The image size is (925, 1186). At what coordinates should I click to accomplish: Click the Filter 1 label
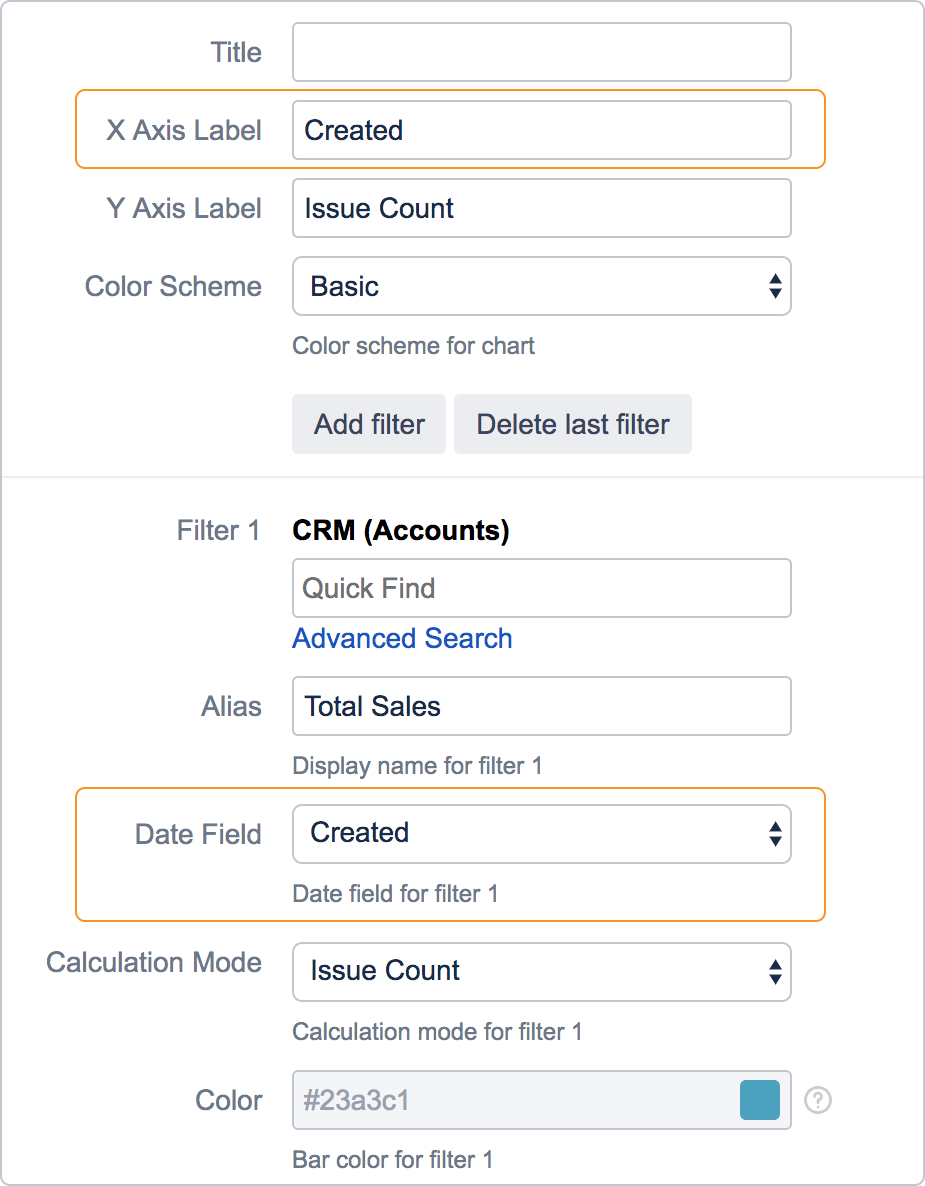(218, 530)
